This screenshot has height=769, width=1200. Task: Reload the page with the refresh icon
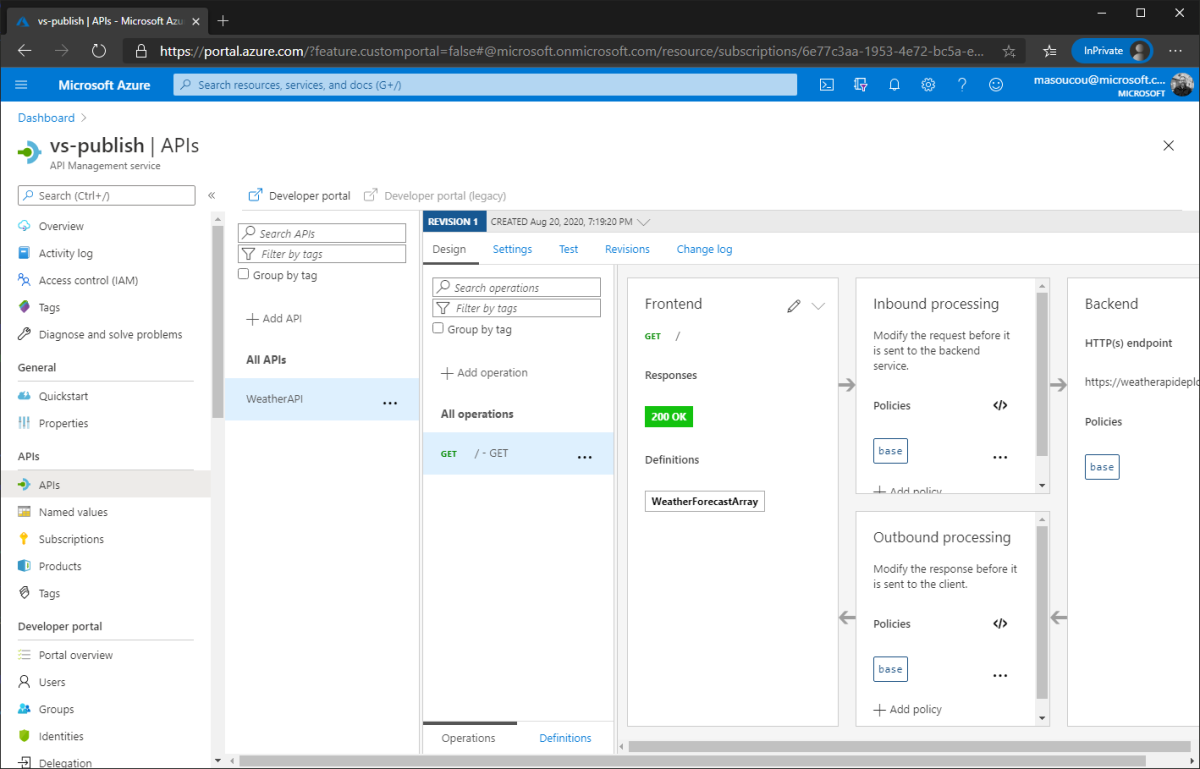click(x=99, y=50)
